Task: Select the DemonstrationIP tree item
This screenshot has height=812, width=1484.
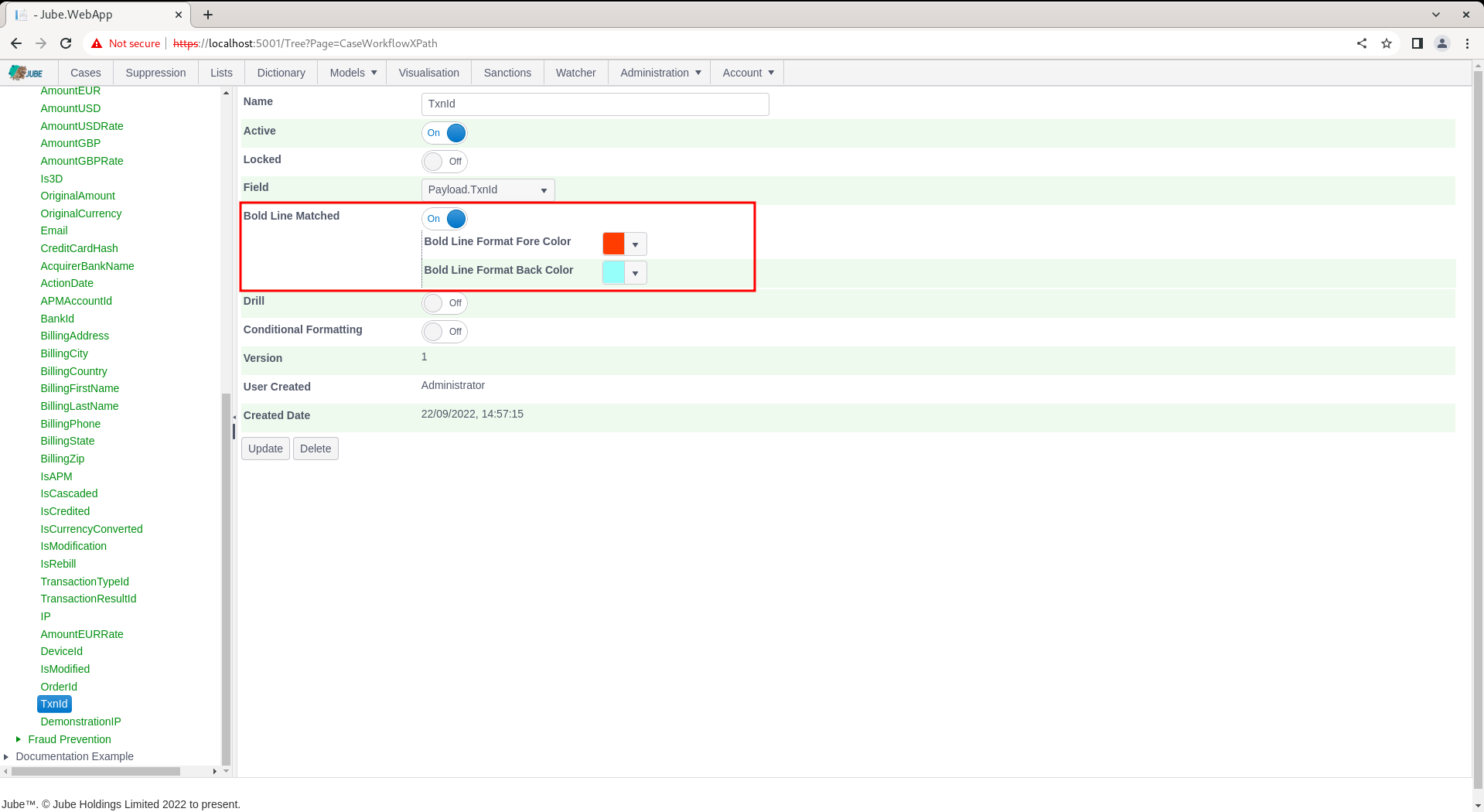Action: 81,722
